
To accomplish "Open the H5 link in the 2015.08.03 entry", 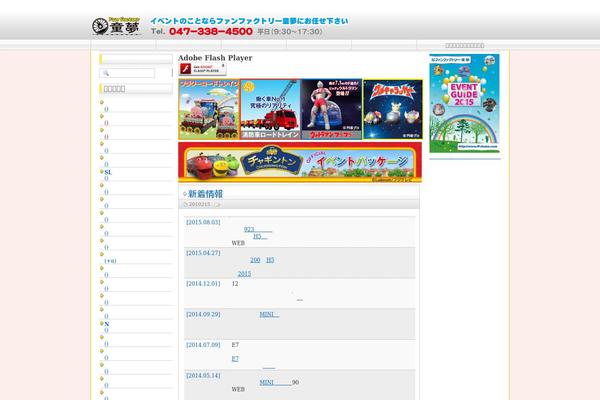I will click(x=260, y=236).
